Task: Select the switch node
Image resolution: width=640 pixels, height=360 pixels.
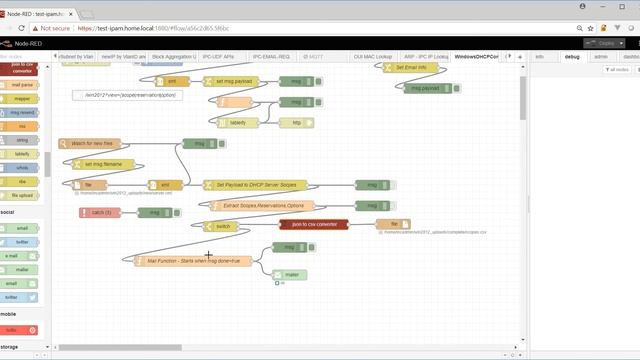Action: coord(221,227)
